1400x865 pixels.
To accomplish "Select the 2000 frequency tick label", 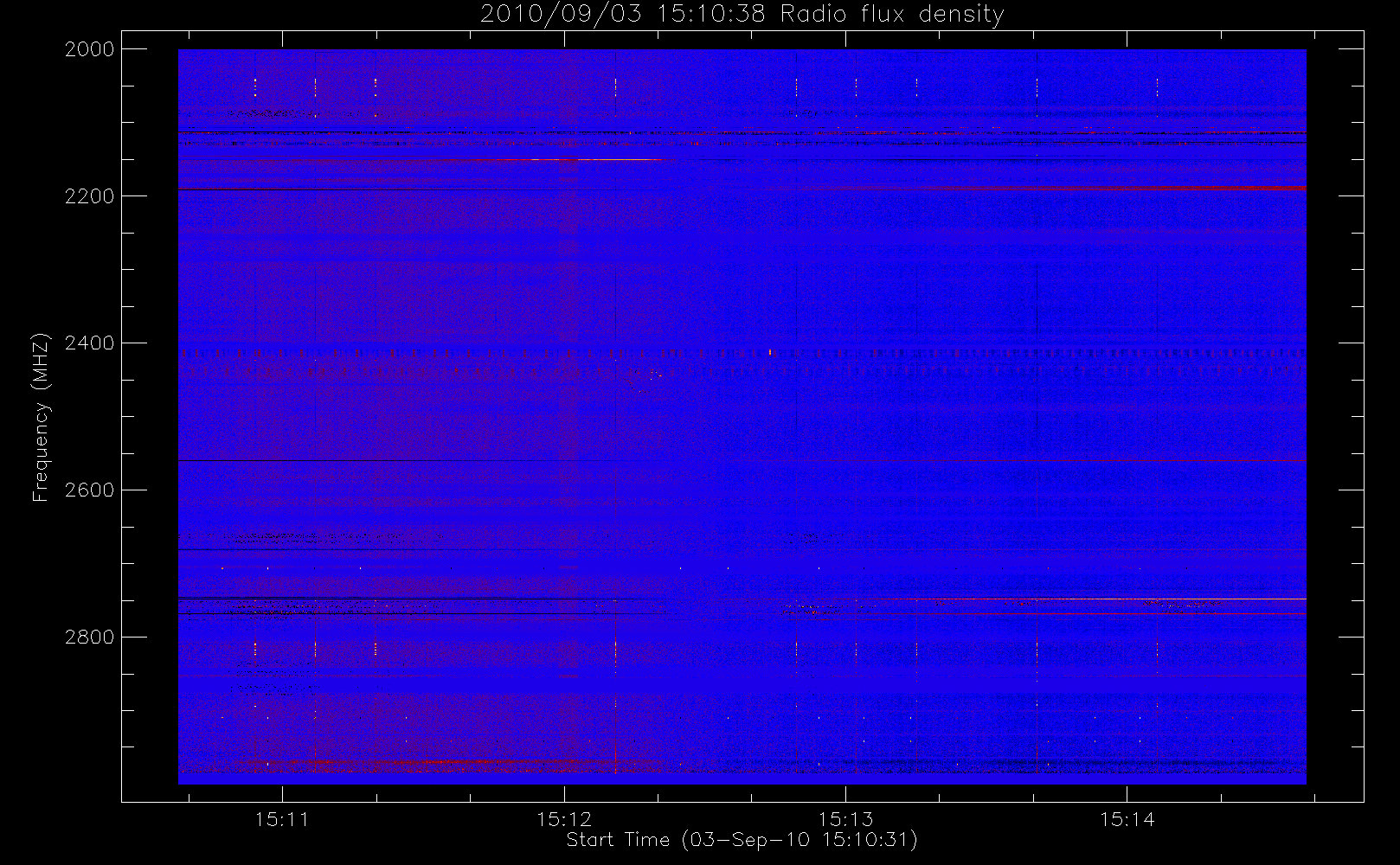I will coord(90,49).
